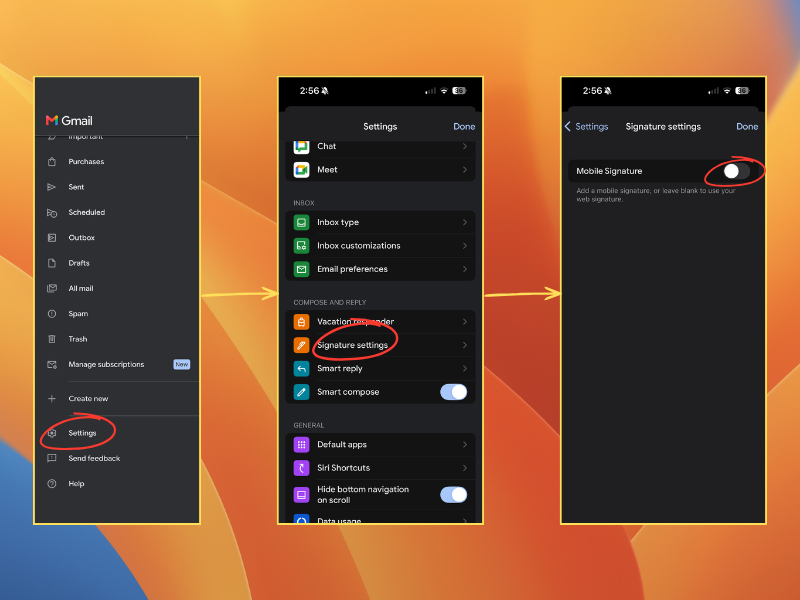
Task: Click the Outbox icon
Action: point(52,238)
